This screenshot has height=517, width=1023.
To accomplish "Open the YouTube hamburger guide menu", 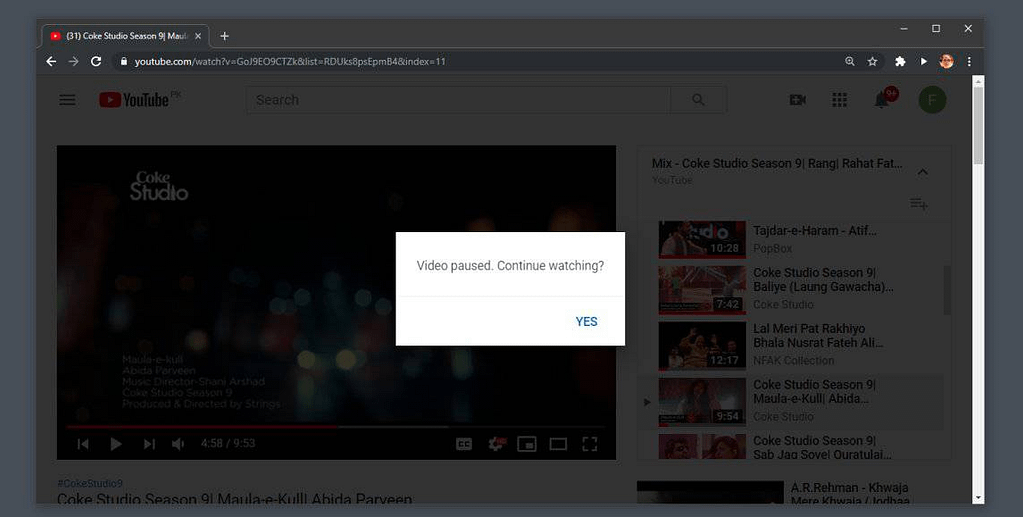I will [x=67, y=100].
